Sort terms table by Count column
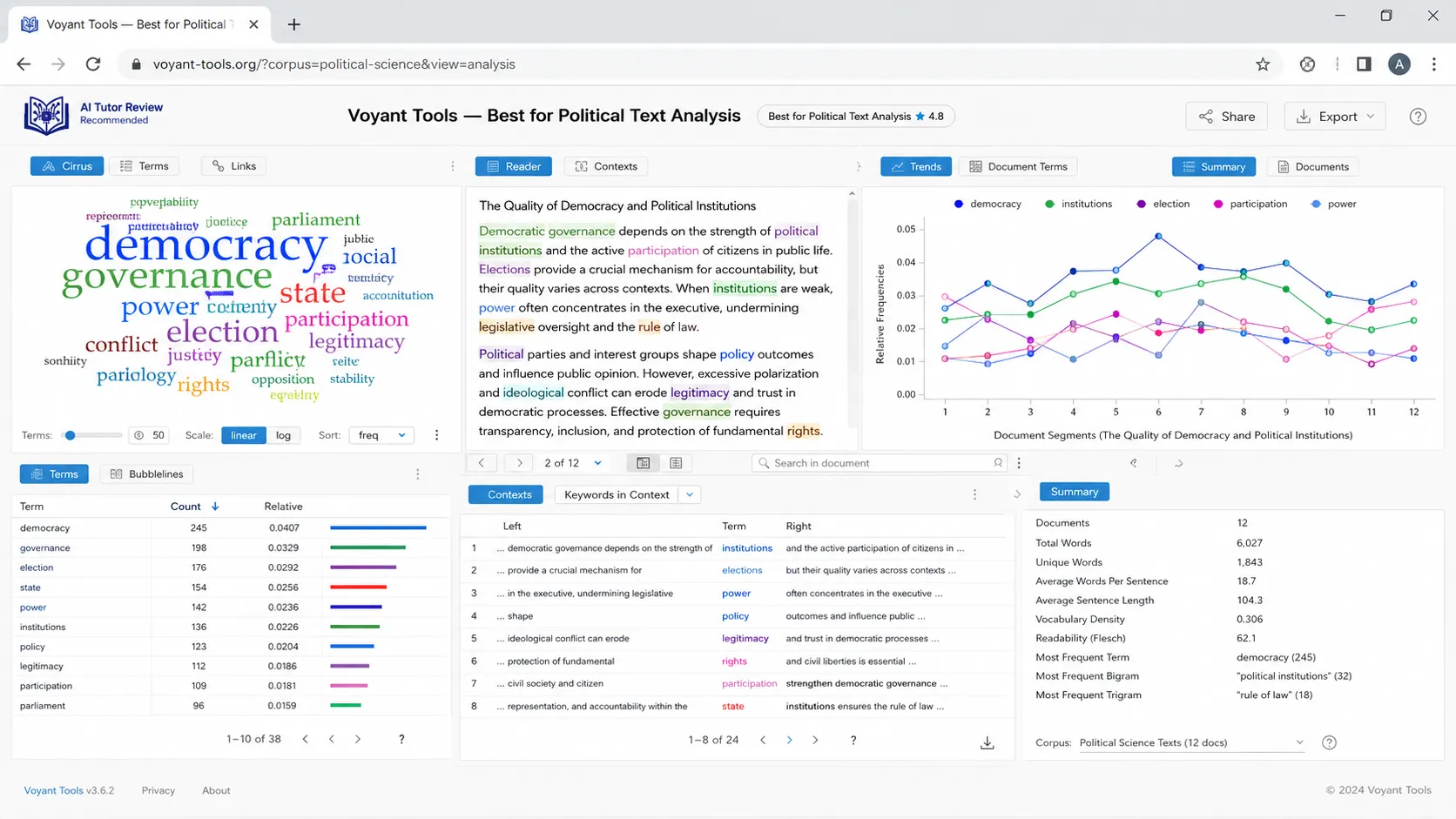1456x819 pixels. coord(193,507)
